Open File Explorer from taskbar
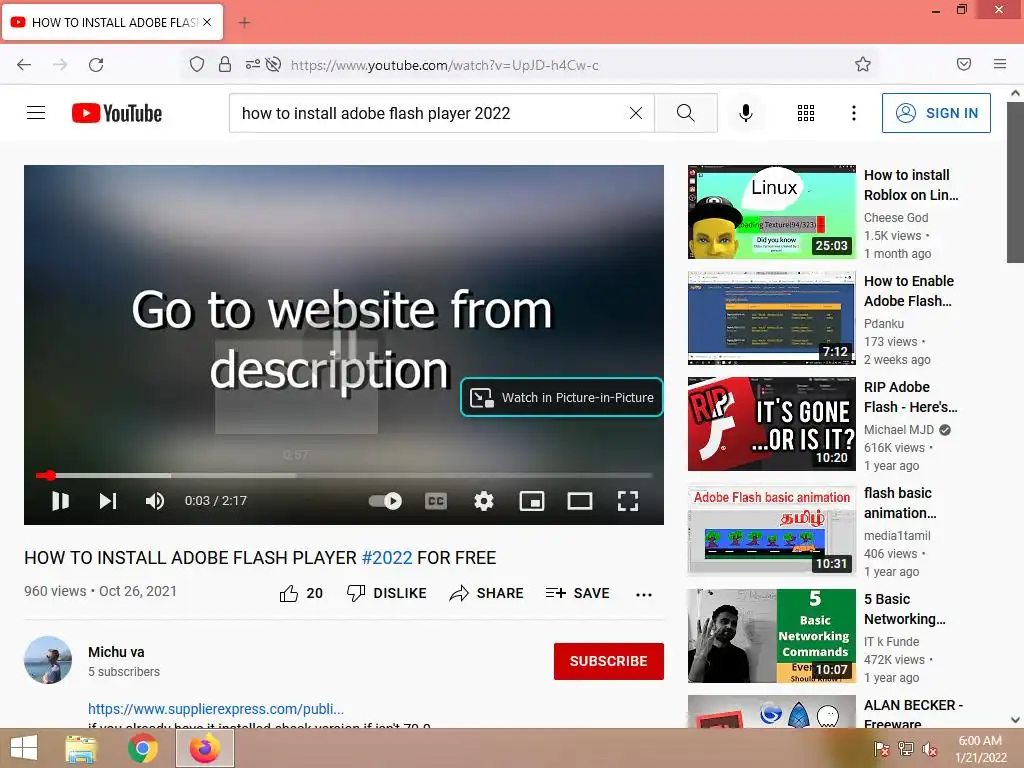1024x768 pixels. 81,748
